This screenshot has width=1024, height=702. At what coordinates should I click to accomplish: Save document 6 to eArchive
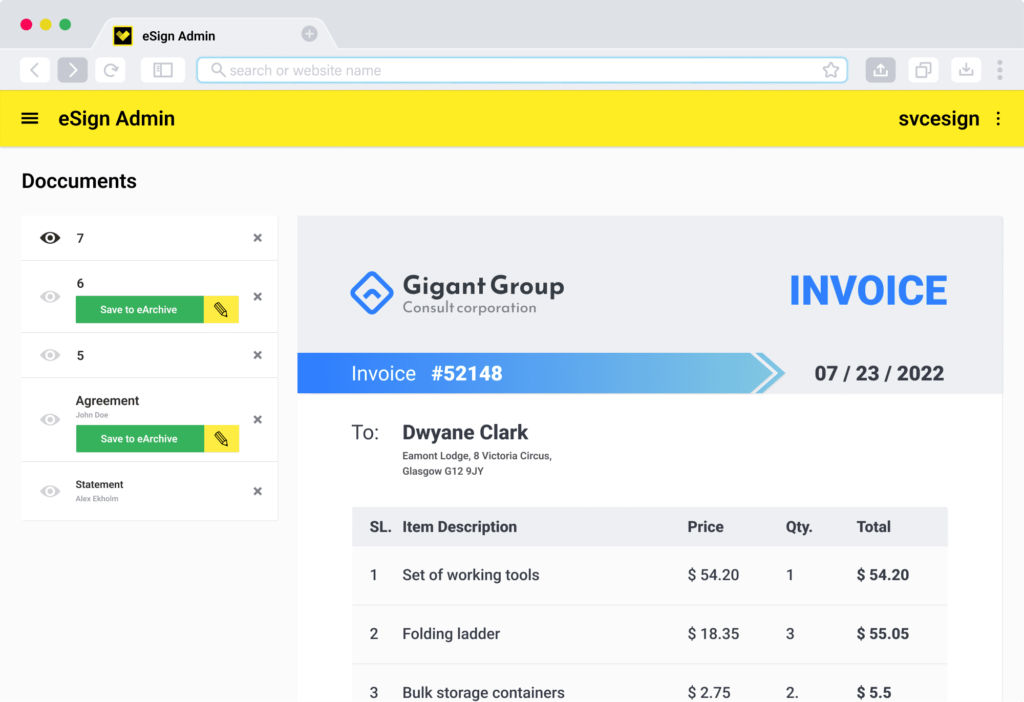click(139, 310)
